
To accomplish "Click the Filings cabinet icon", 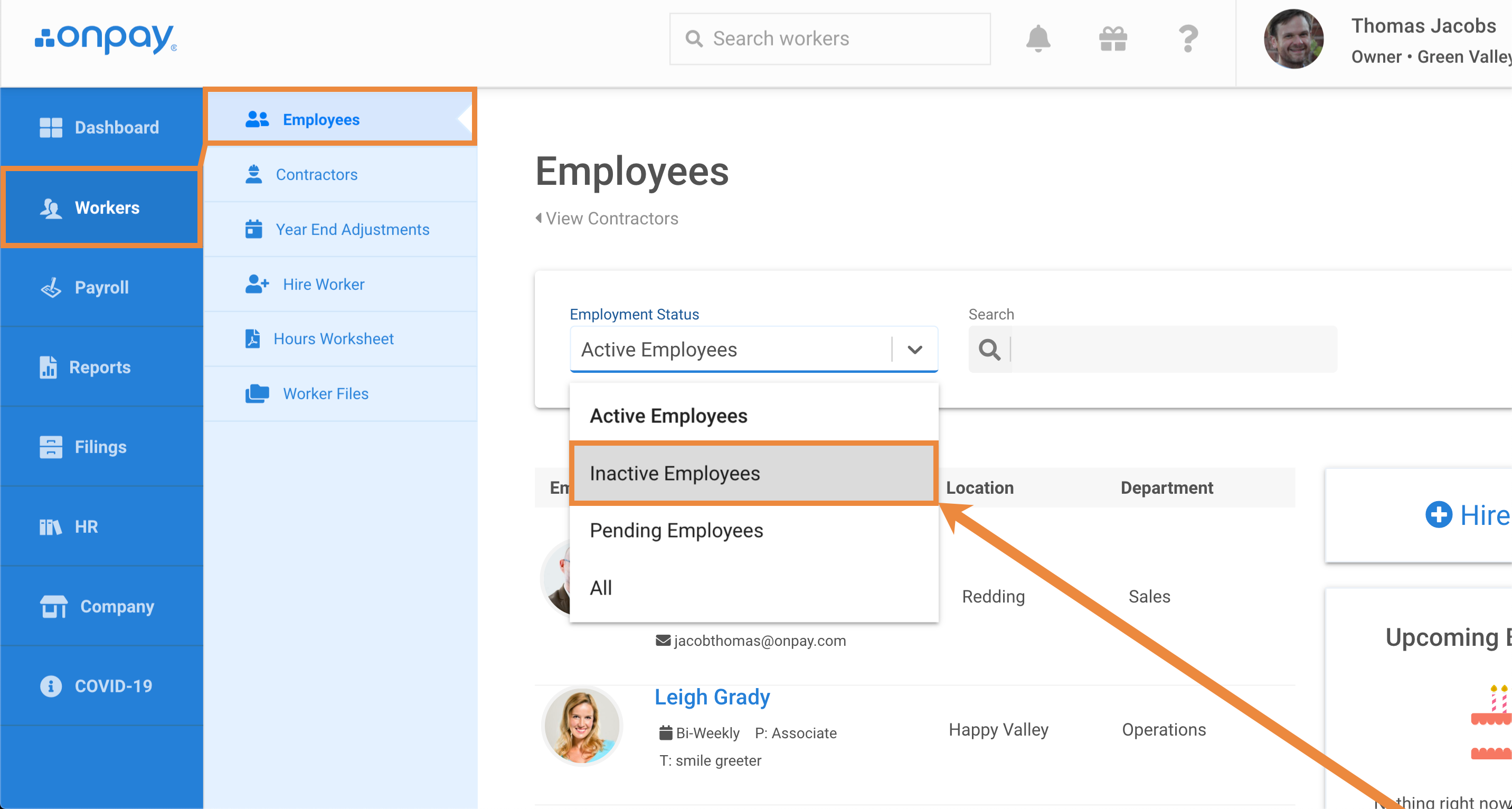I will 51,447.
